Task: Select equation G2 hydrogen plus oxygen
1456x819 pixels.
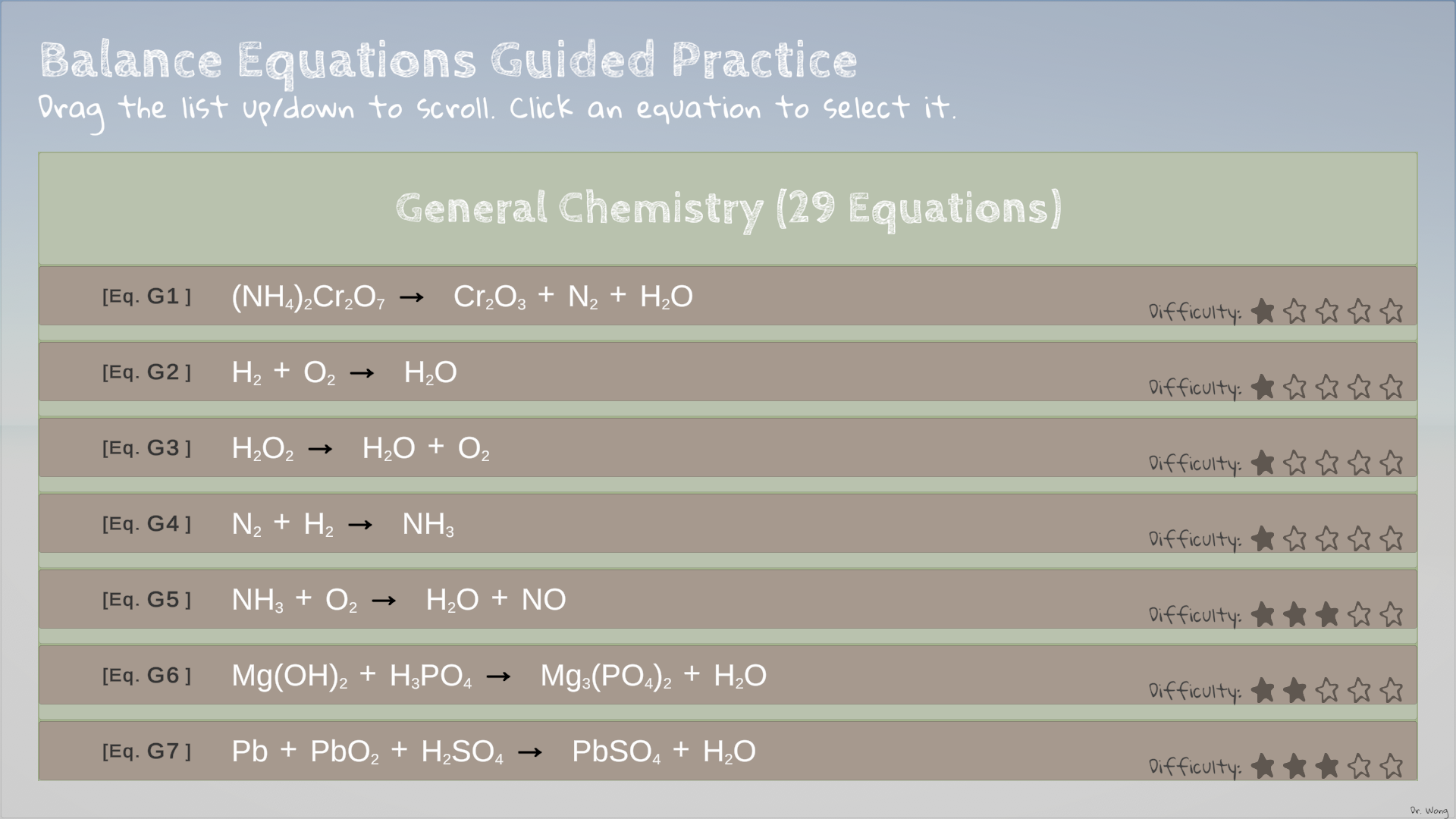Action: coord(344,372)
